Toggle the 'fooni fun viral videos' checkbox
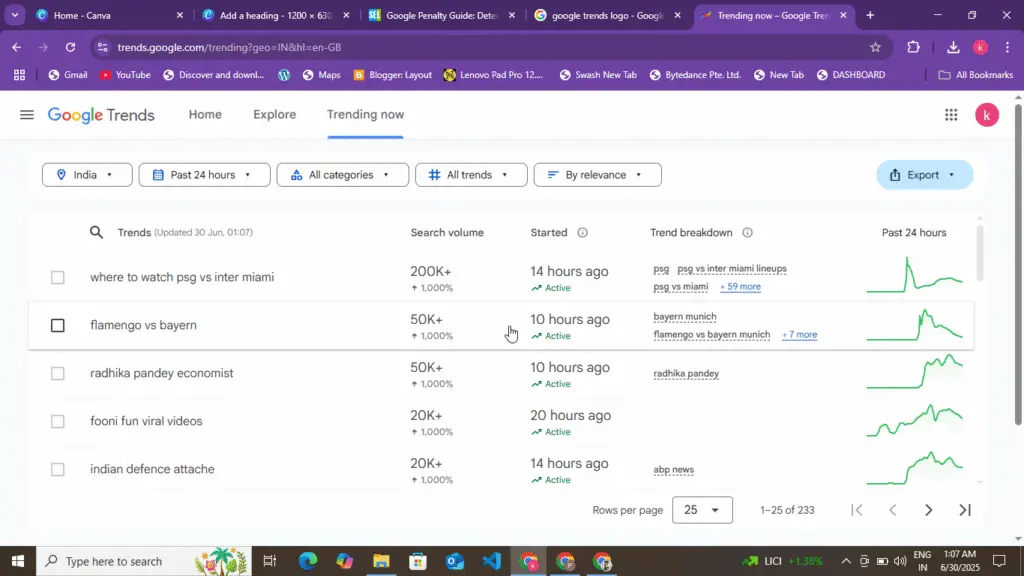 pos(57,421)
